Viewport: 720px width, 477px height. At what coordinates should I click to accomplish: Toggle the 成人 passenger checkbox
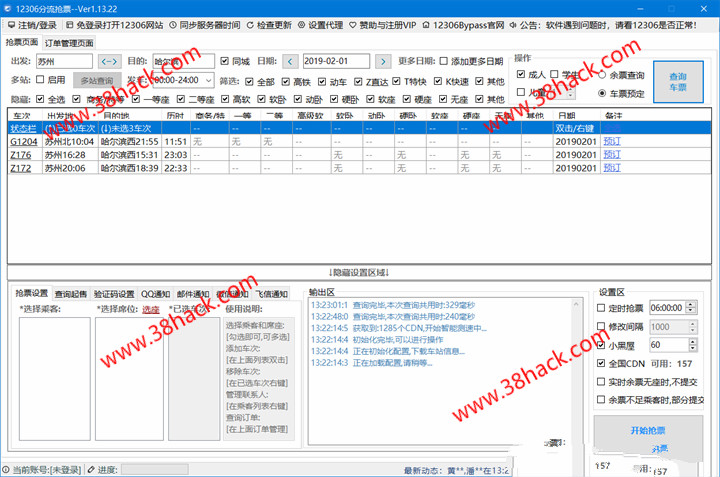tap(521, 74)
